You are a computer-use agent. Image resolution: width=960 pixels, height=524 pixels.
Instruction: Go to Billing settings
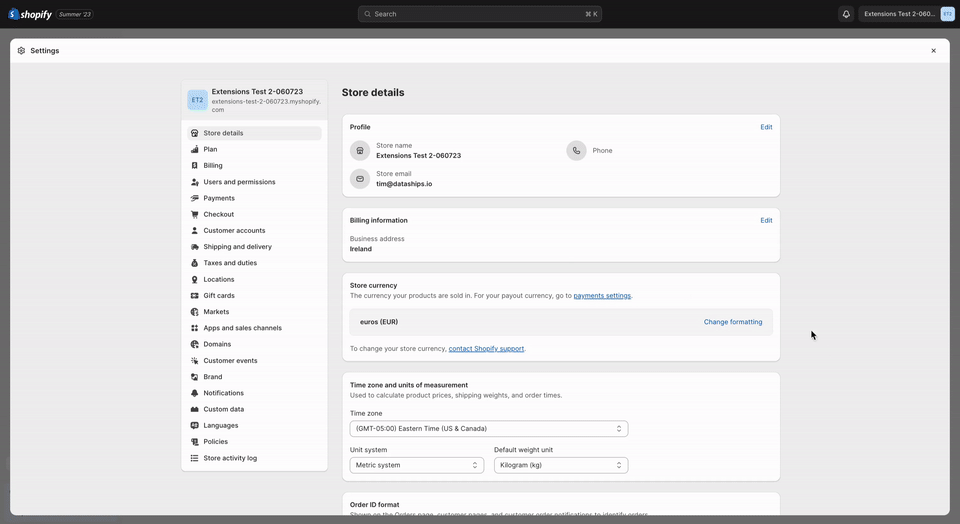[254, 165]
